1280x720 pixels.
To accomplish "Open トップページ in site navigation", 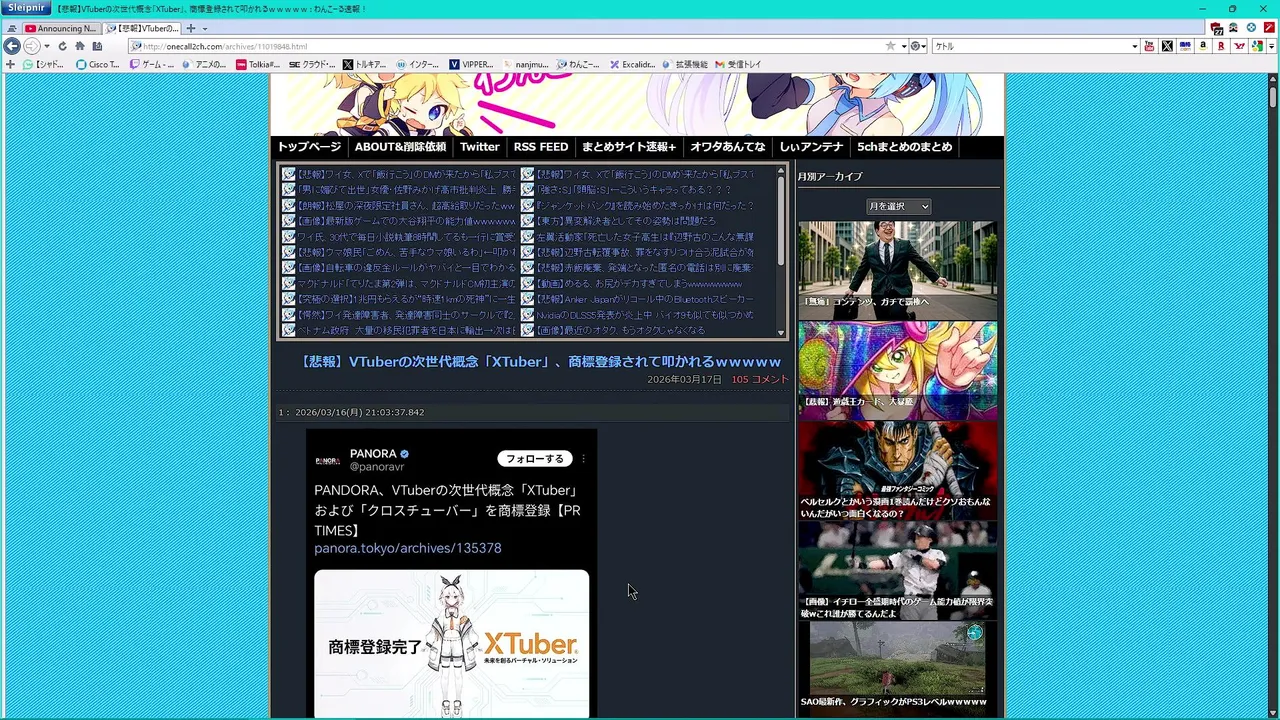I will pos(309,147).
